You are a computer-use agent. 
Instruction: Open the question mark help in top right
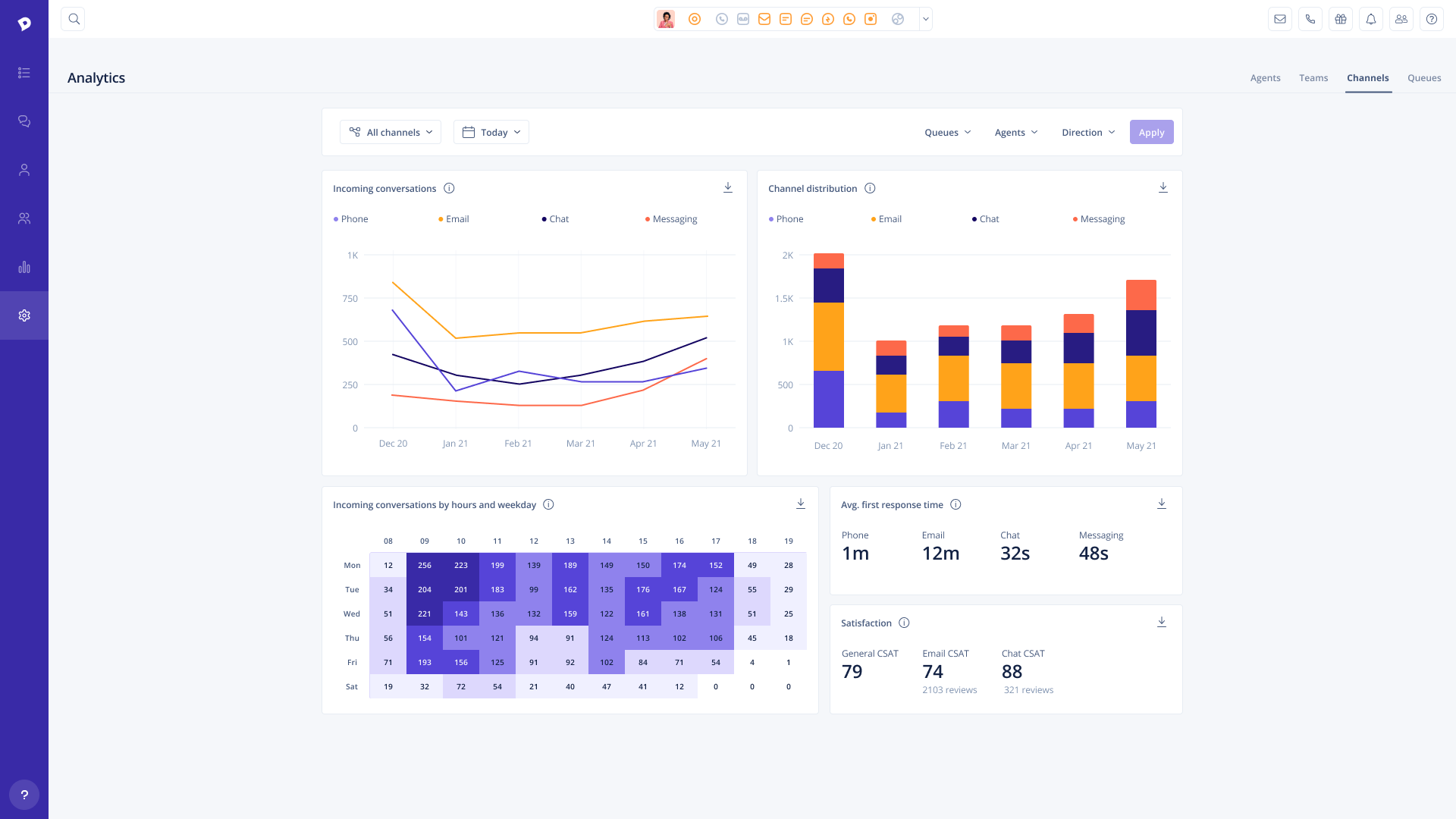(1432, 19)
